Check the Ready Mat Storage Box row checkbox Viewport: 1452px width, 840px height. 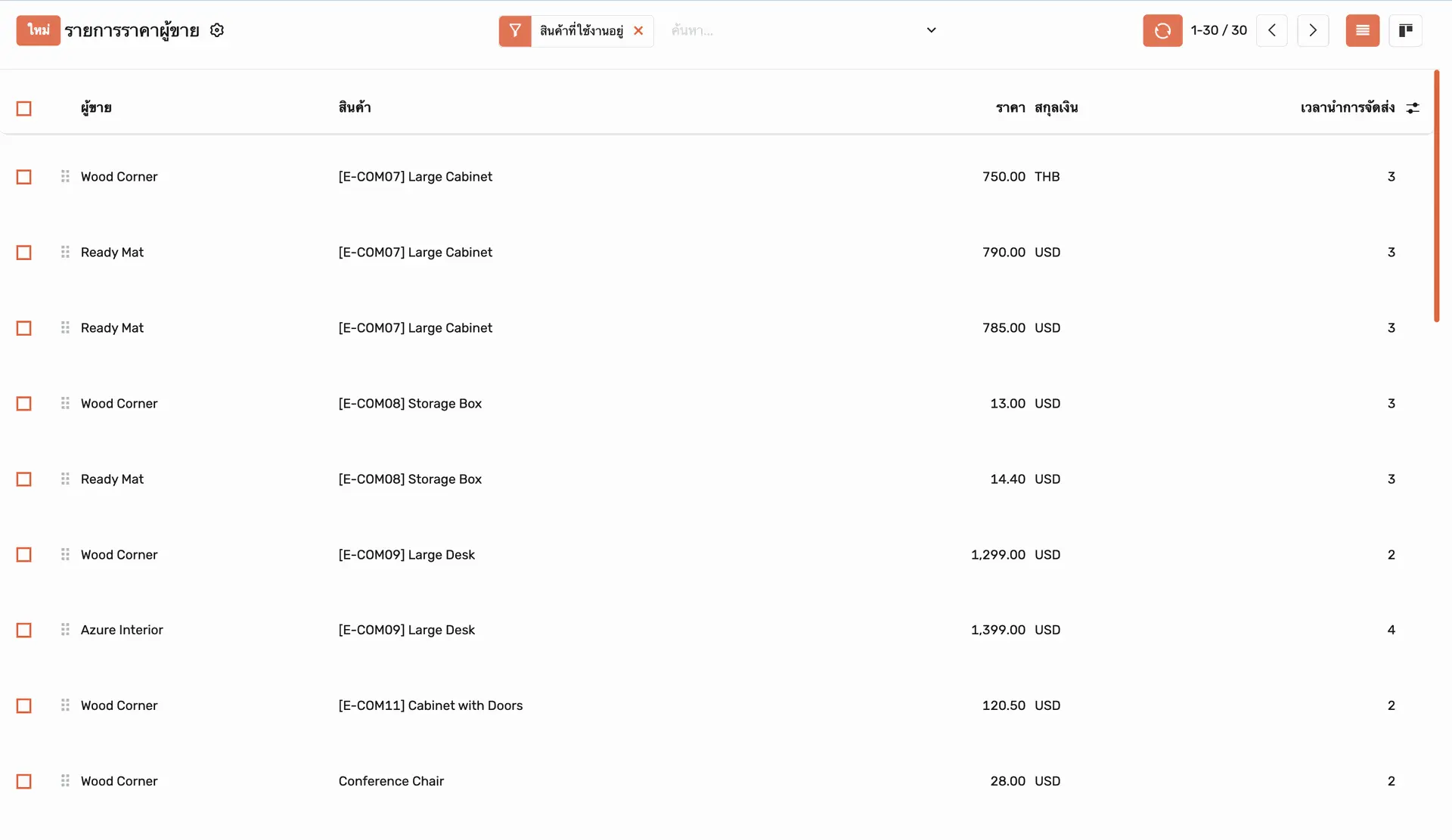coord(24,479)
